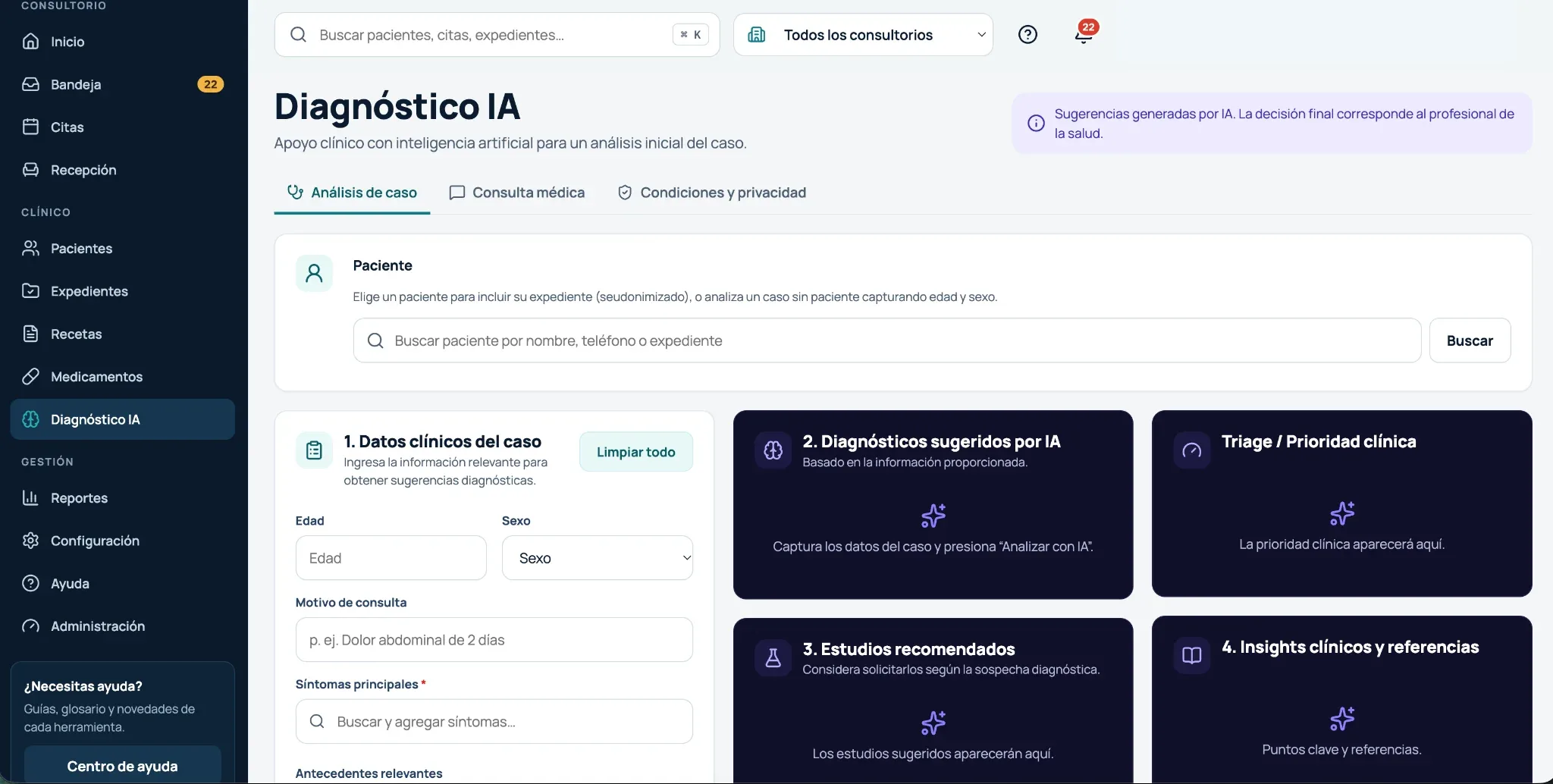The image size is (1553, 784).
Task: Open the help question mark icon in top bar
Action: tap(1027, 34)
